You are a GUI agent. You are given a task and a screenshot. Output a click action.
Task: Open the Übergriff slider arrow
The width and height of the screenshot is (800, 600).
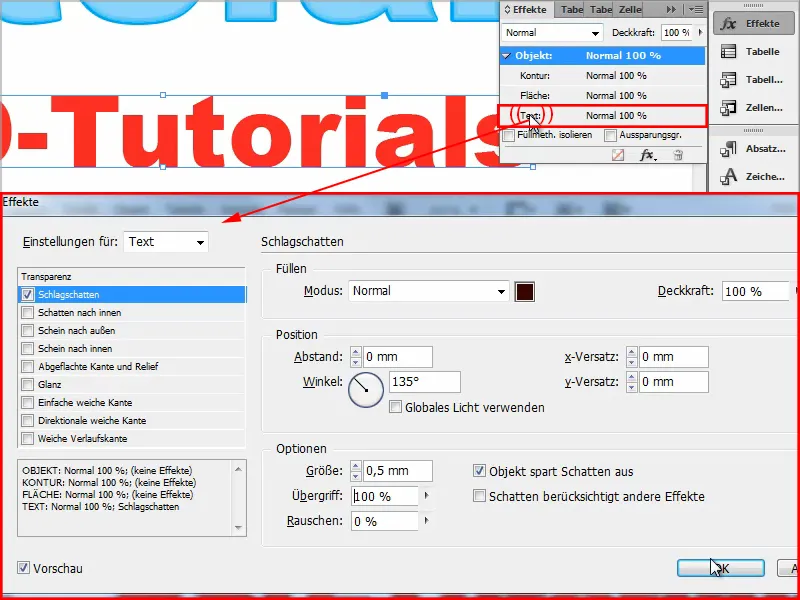(427, 495)
